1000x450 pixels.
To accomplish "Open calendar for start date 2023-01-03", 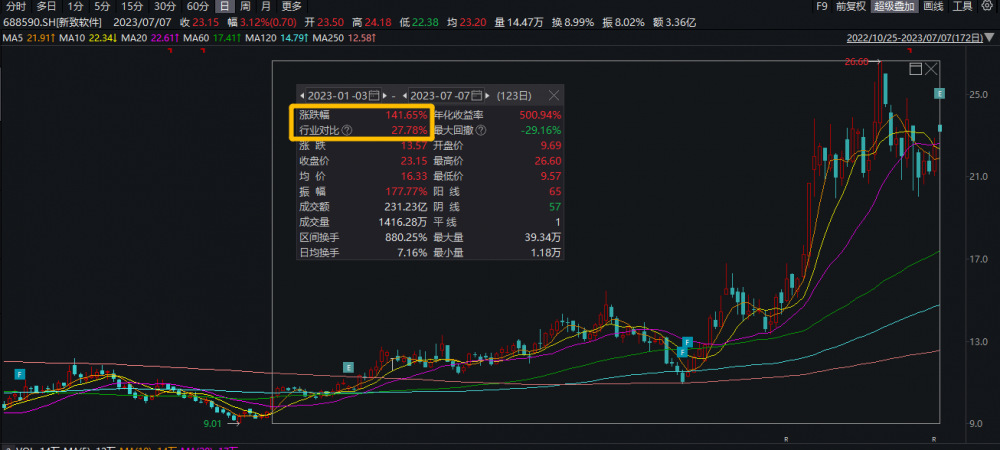I will (x=374, y=96).
